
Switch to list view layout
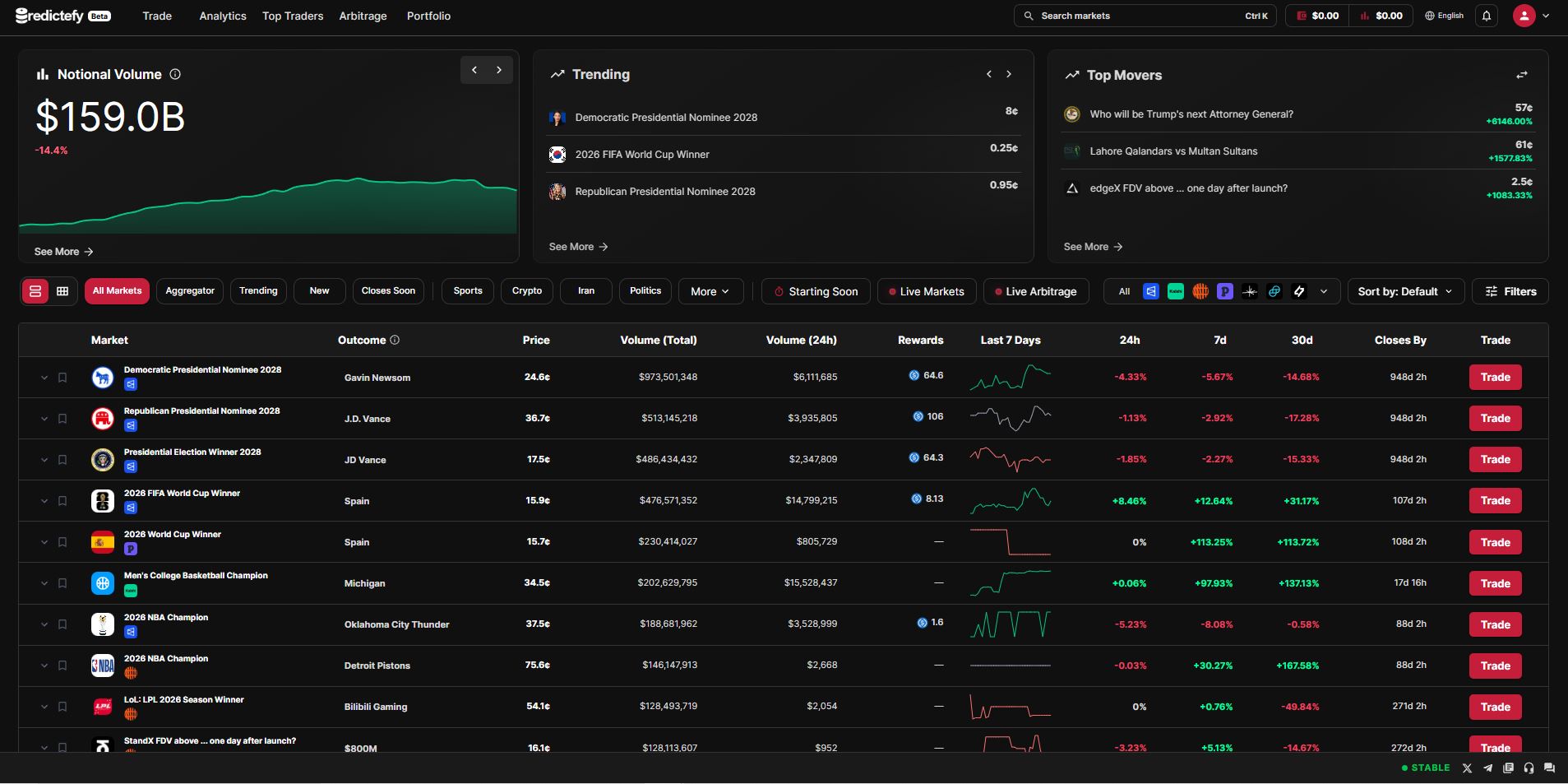[35, 291]
